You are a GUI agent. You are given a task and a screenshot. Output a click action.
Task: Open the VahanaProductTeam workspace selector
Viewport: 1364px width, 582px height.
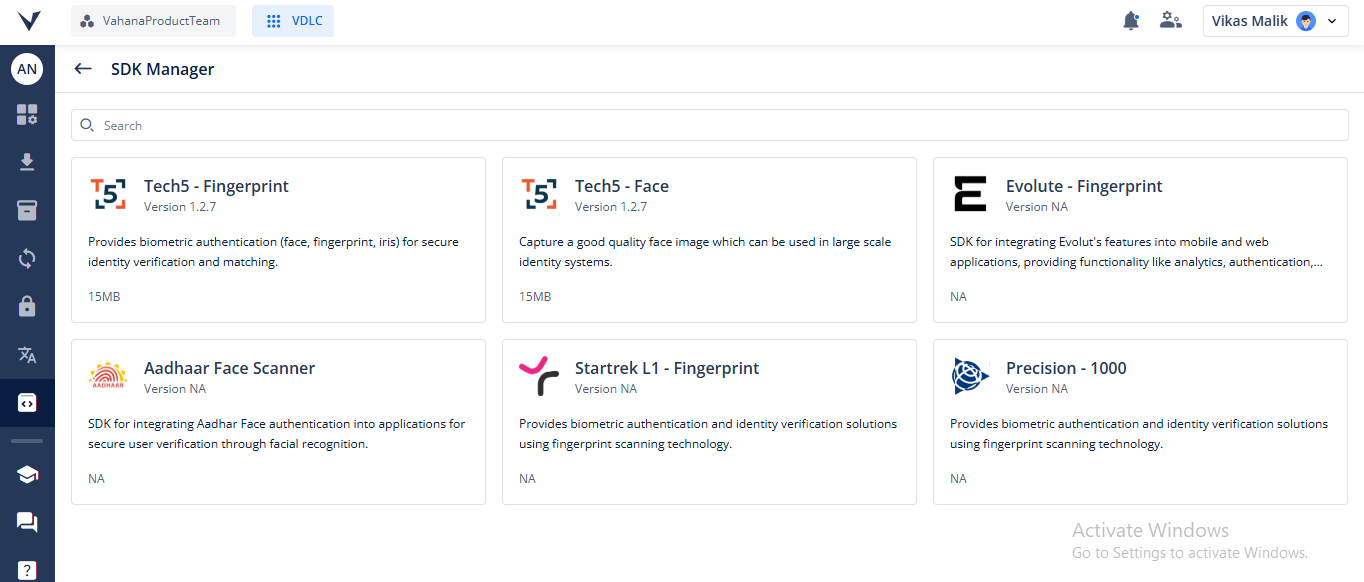[x=153, y=21]
